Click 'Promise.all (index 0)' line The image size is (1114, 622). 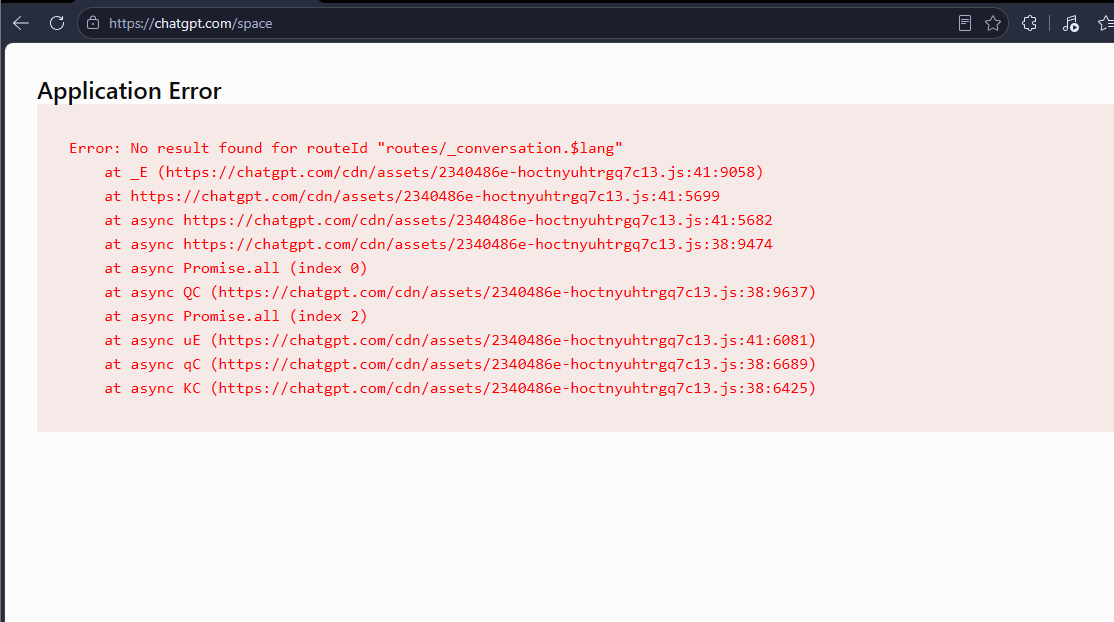pyautogui.click(x=236, y=268)
